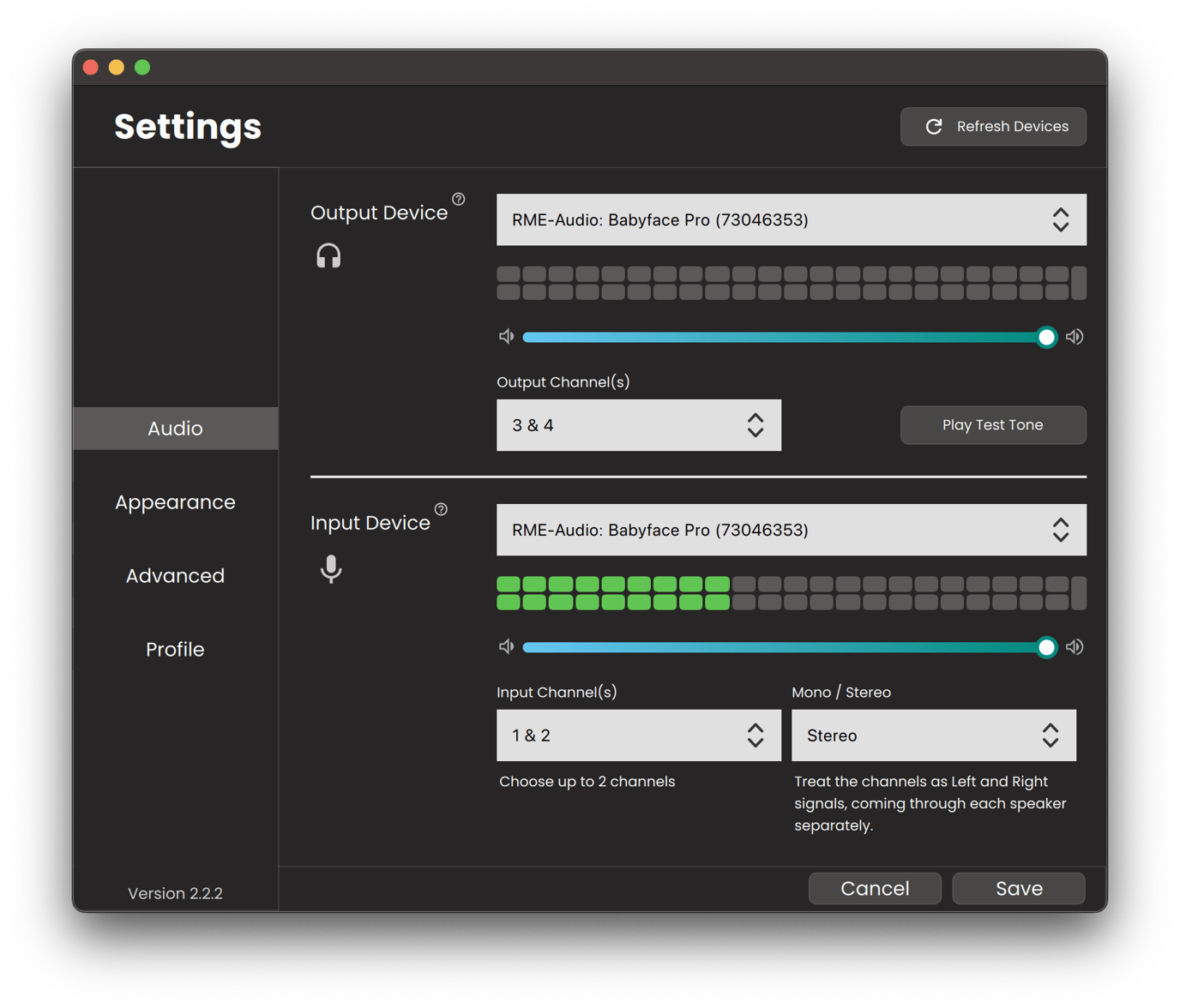
Task: Click the loud speaker icon beside input slider
Action: (1075, 646)
